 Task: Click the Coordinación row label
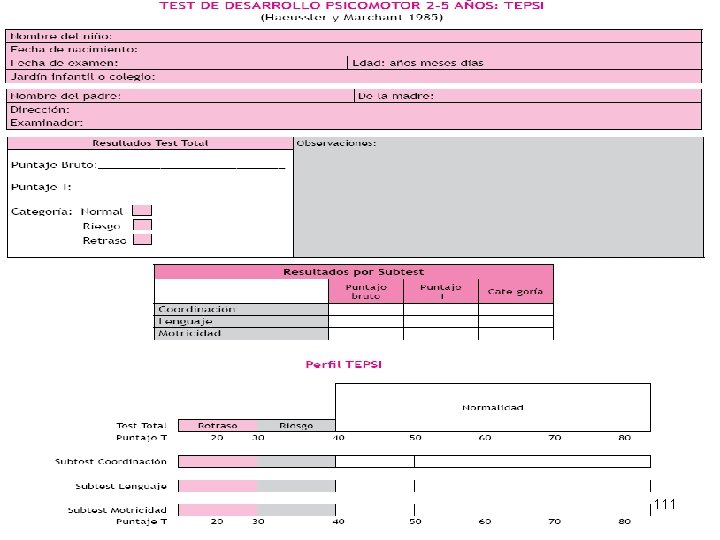point(241,309)
